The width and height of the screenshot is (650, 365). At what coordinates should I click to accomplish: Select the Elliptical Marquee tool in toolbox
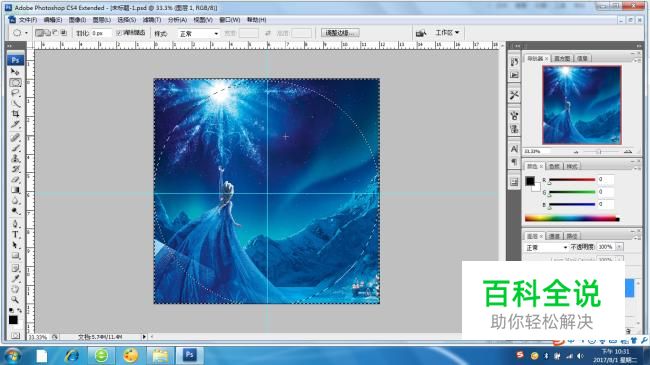click(15, 83)
